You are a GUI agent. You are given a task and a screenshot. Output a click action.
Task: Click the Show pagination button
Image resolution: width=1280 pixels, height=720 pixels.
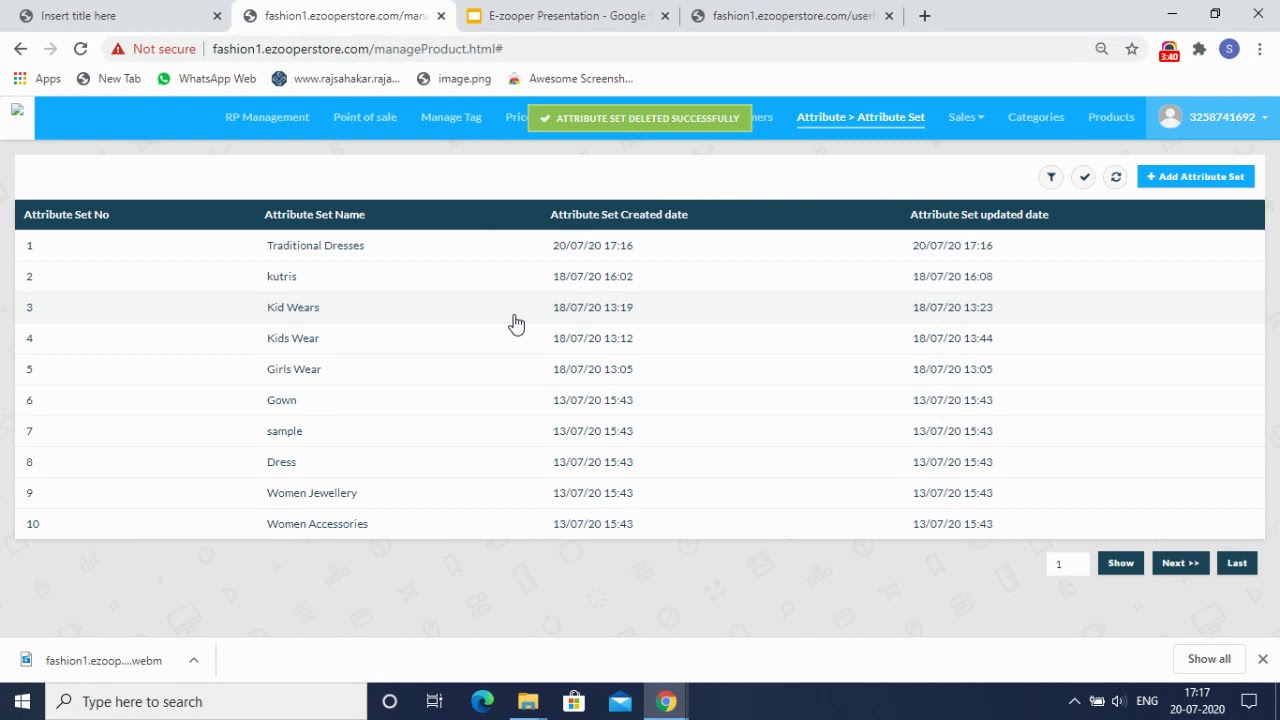coord(1121,563)
